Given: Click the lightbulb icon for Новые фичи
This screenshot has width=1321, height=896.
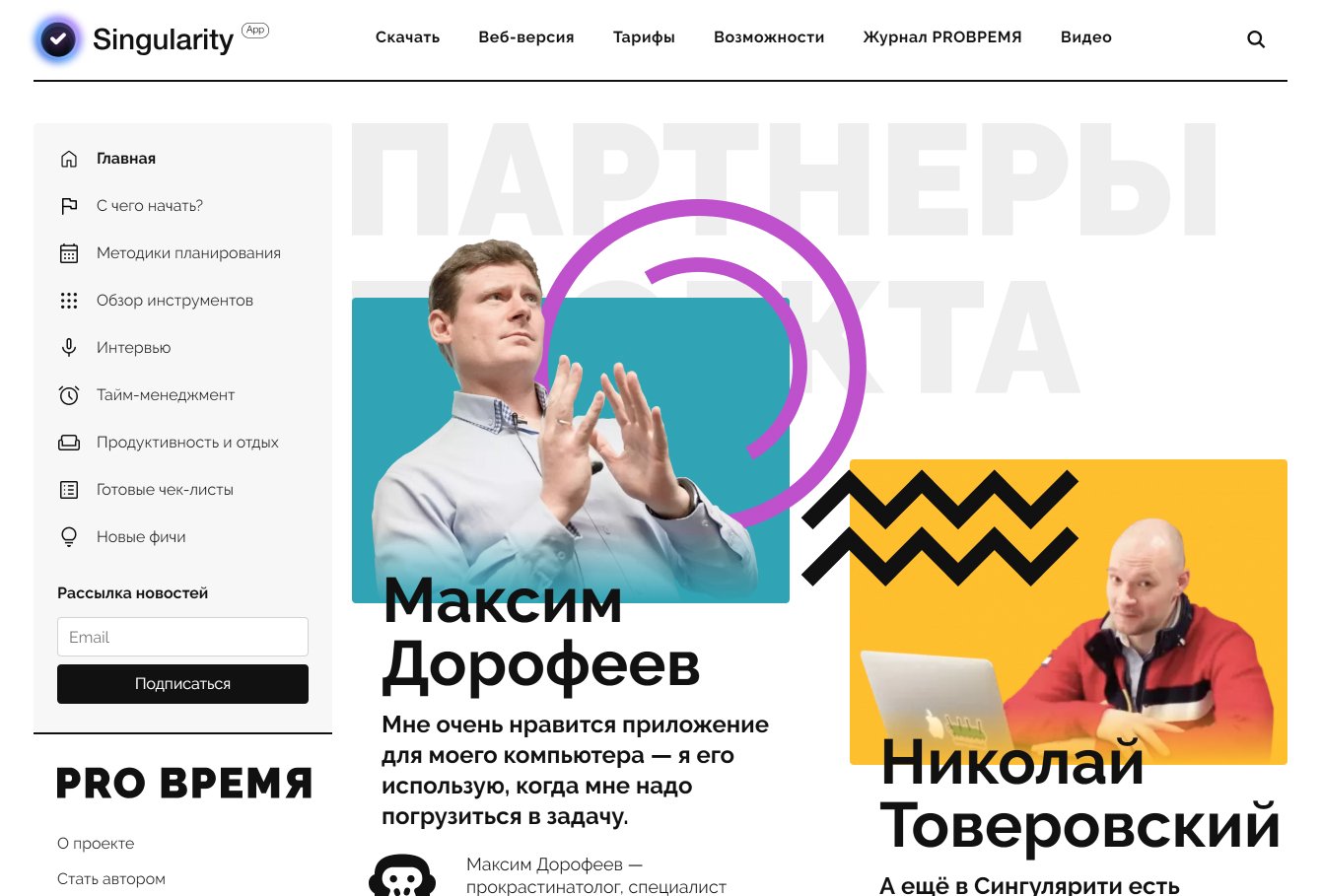Looking at the screenshot, I should point(69,537).
